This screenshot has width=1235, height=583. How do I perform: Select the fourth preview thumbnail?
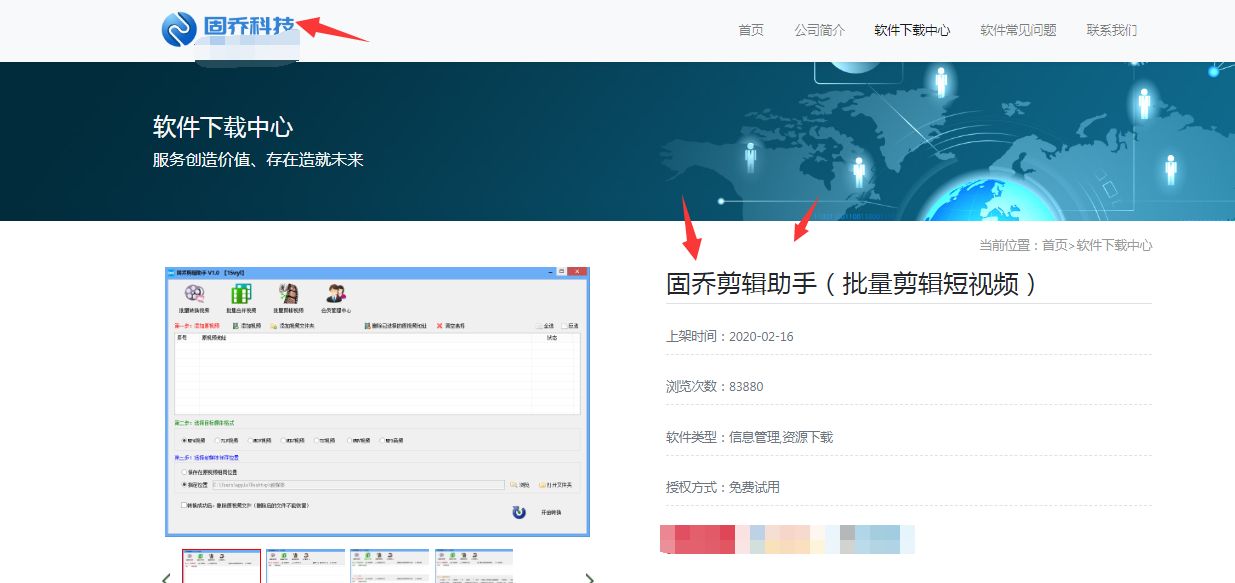point(474,565)
